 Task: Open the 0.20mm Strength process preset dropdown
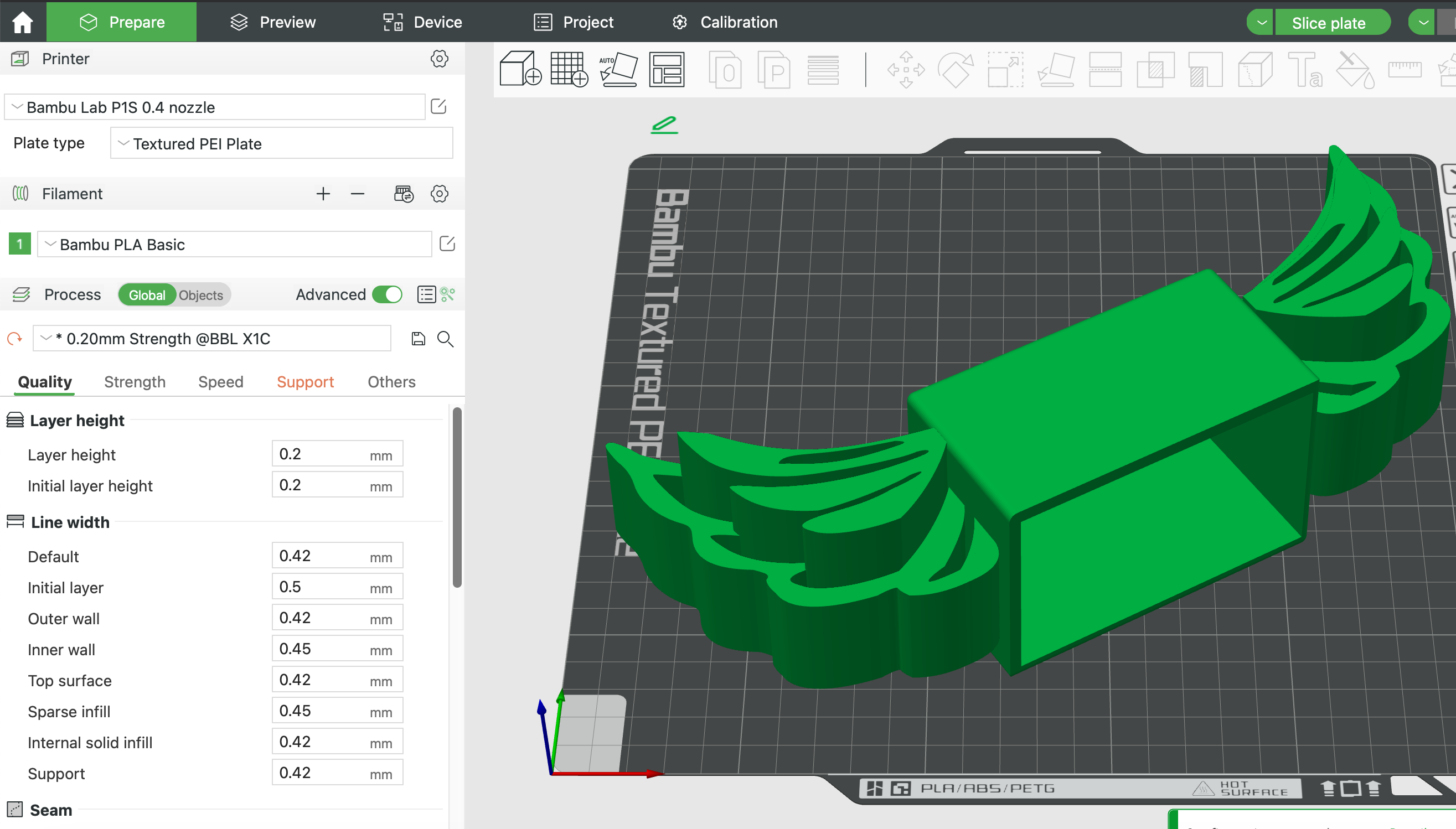[x=212, y=339]
